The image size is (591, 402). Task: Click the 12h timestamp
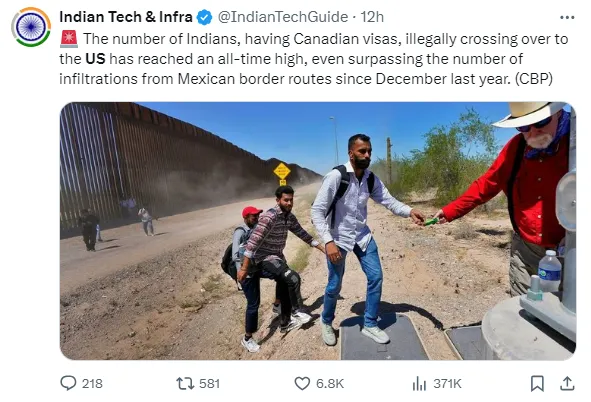[x=372, y=17]
